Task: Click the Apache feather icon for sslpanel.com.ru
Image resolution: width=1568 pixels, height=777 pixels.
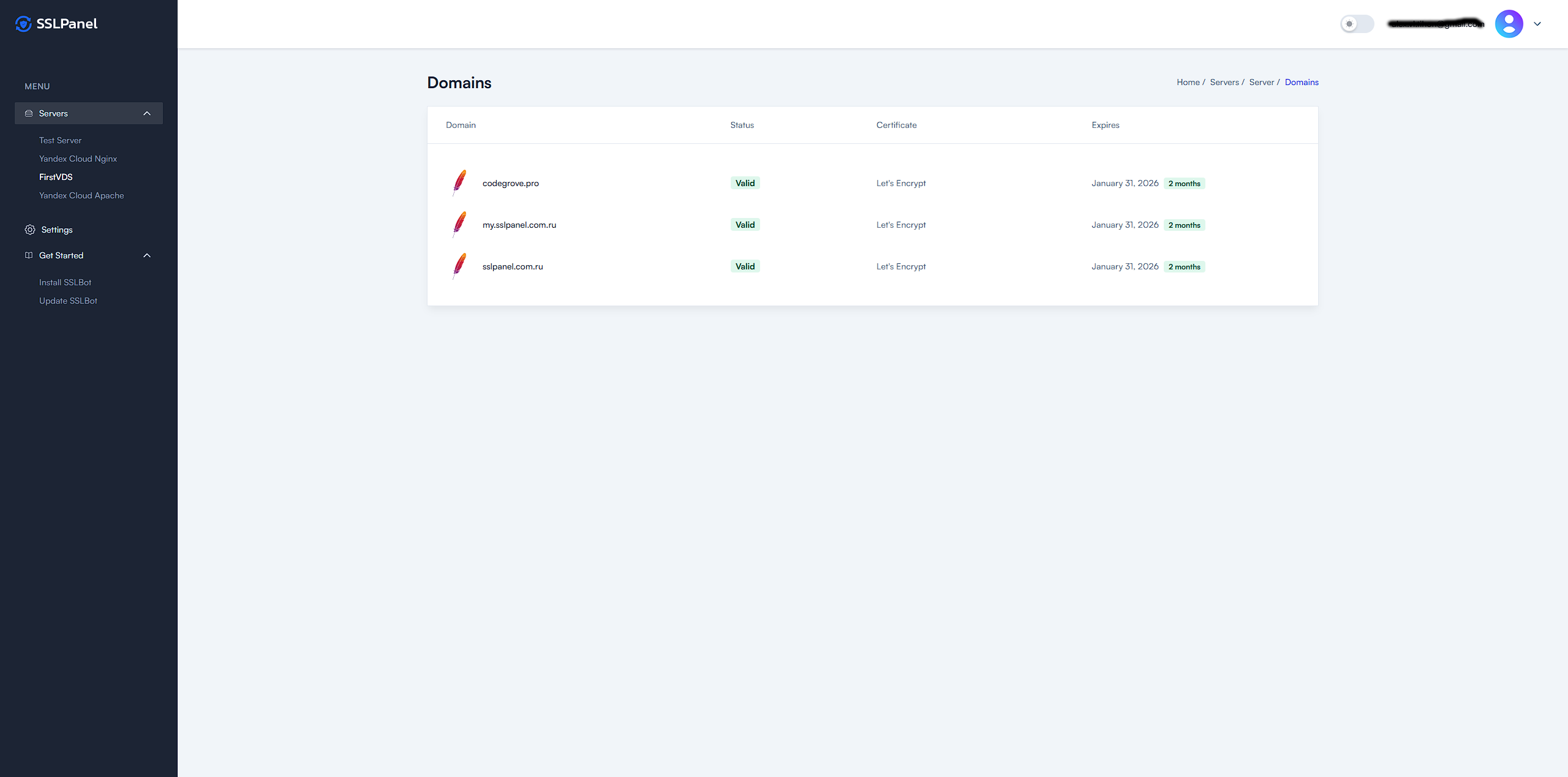Action: 459,266
